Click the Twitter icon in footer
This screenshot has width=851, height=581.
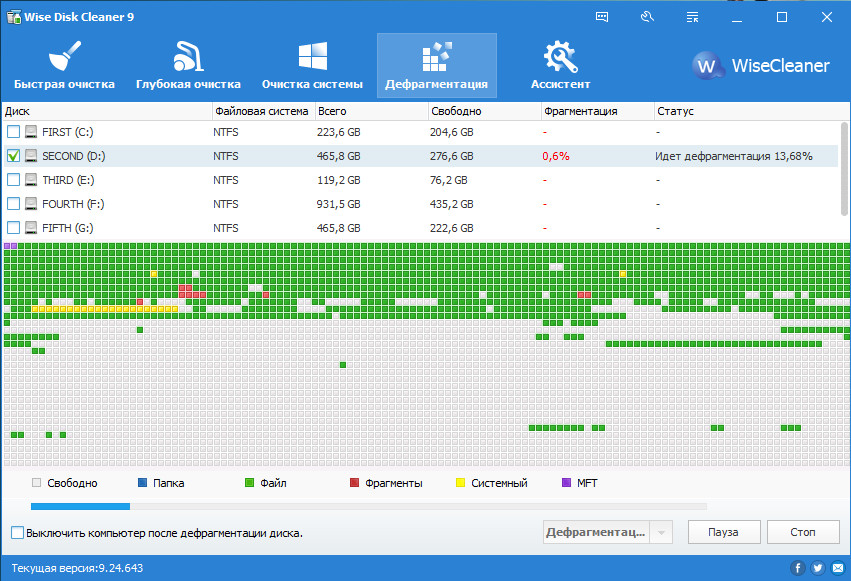tap(817, 568)
